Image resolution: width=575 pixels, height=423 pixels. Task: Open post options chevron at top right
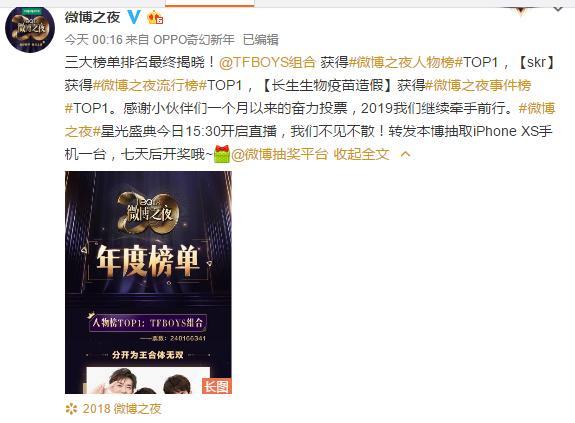tap(558, 10)
